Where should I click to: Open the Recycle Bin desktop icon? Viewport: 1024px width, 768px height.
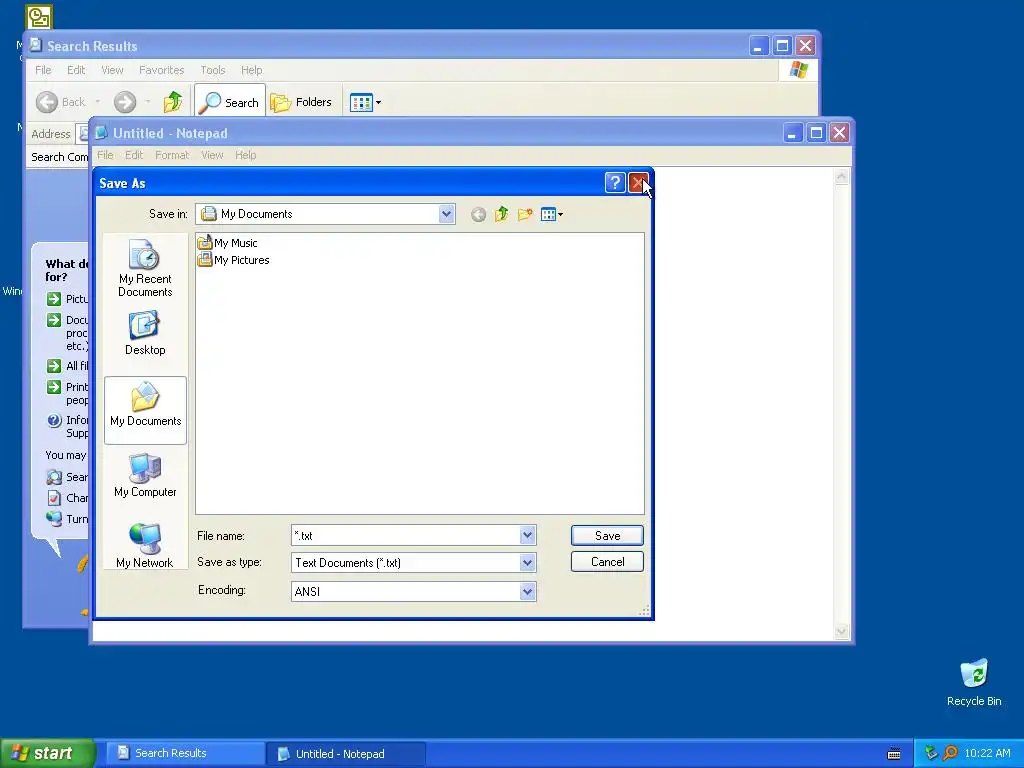pyautogui.click(x=974, y=682)
